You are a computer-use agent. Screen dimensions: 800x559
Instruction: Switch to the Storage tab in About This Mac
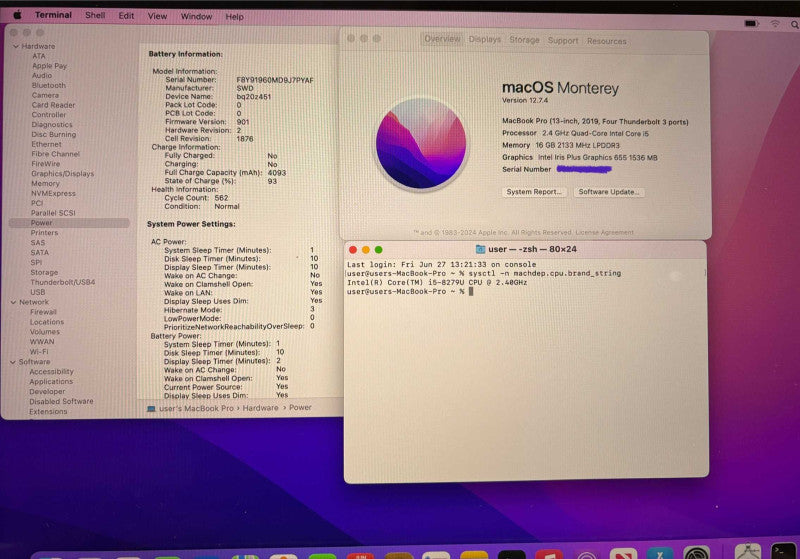coord(524,40)
